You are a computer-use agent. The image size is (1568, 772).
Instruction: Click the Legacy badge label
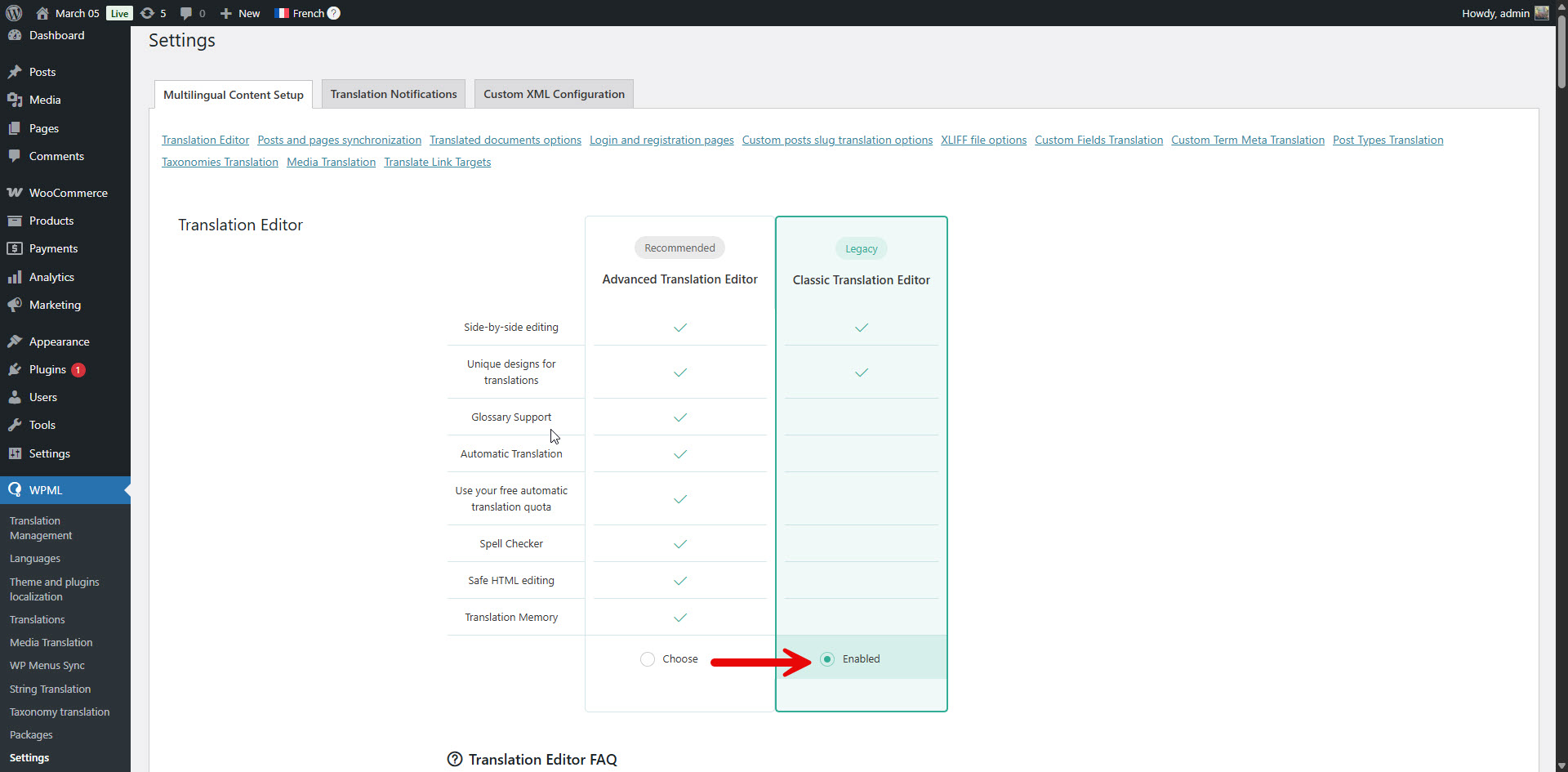(x=862, y=248)
